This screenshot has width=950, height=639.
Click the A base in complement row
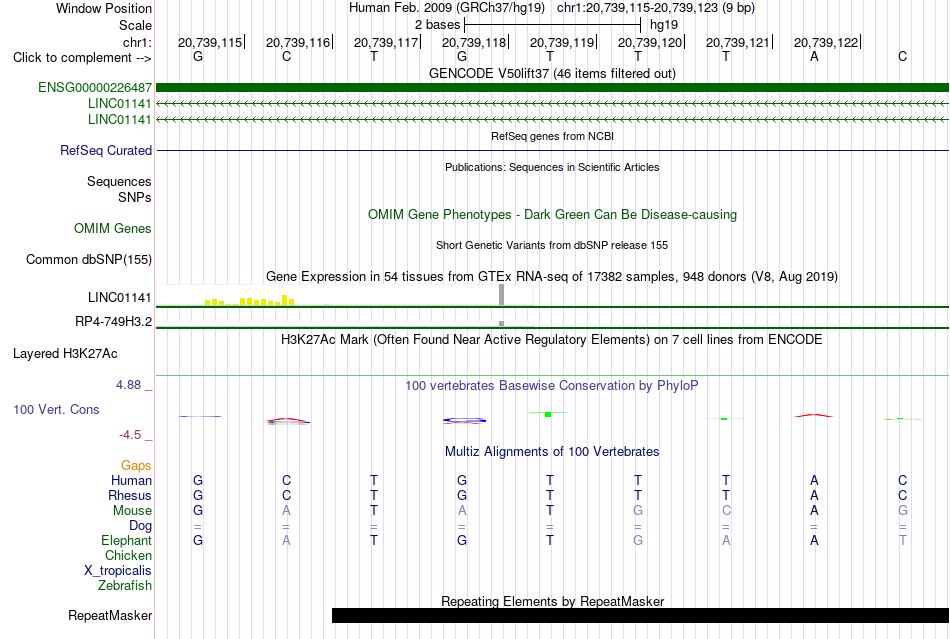coord(814,56)
